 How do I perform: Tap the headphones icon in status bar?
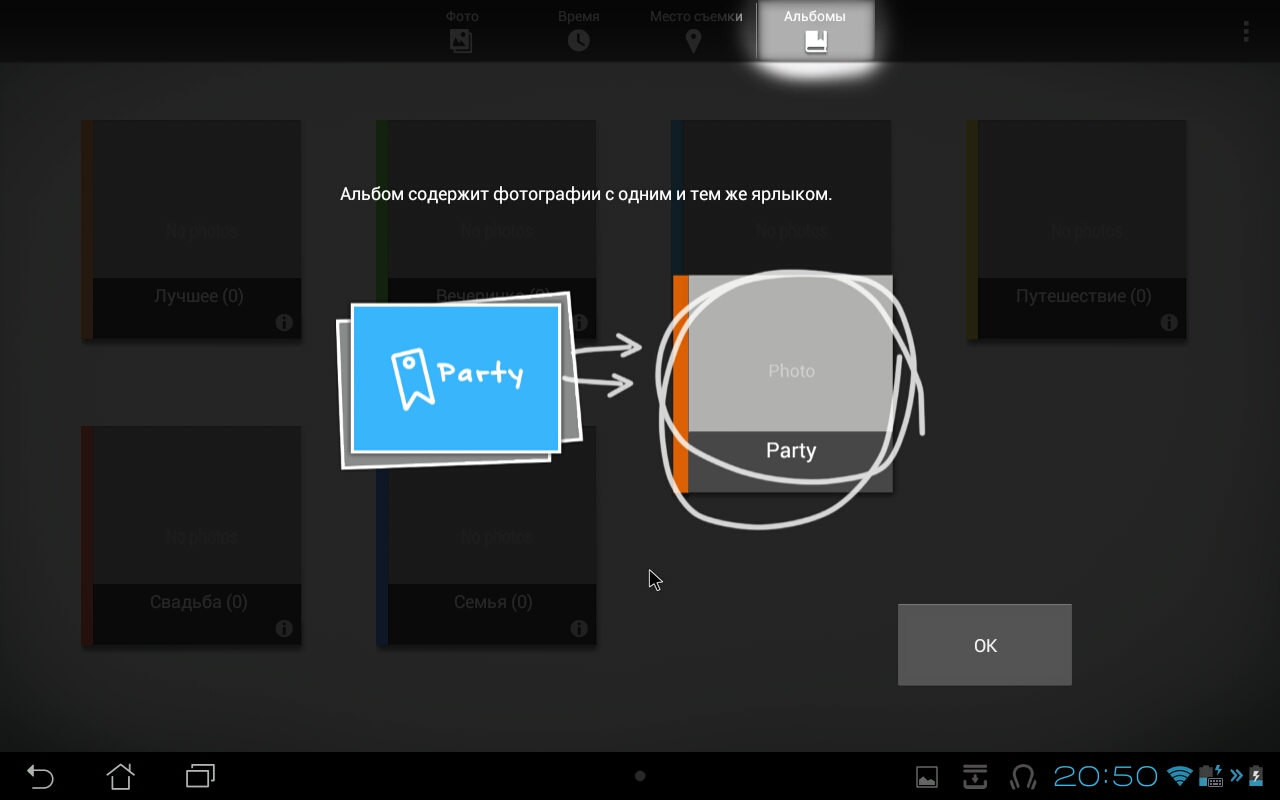[x=1023, y=776]
